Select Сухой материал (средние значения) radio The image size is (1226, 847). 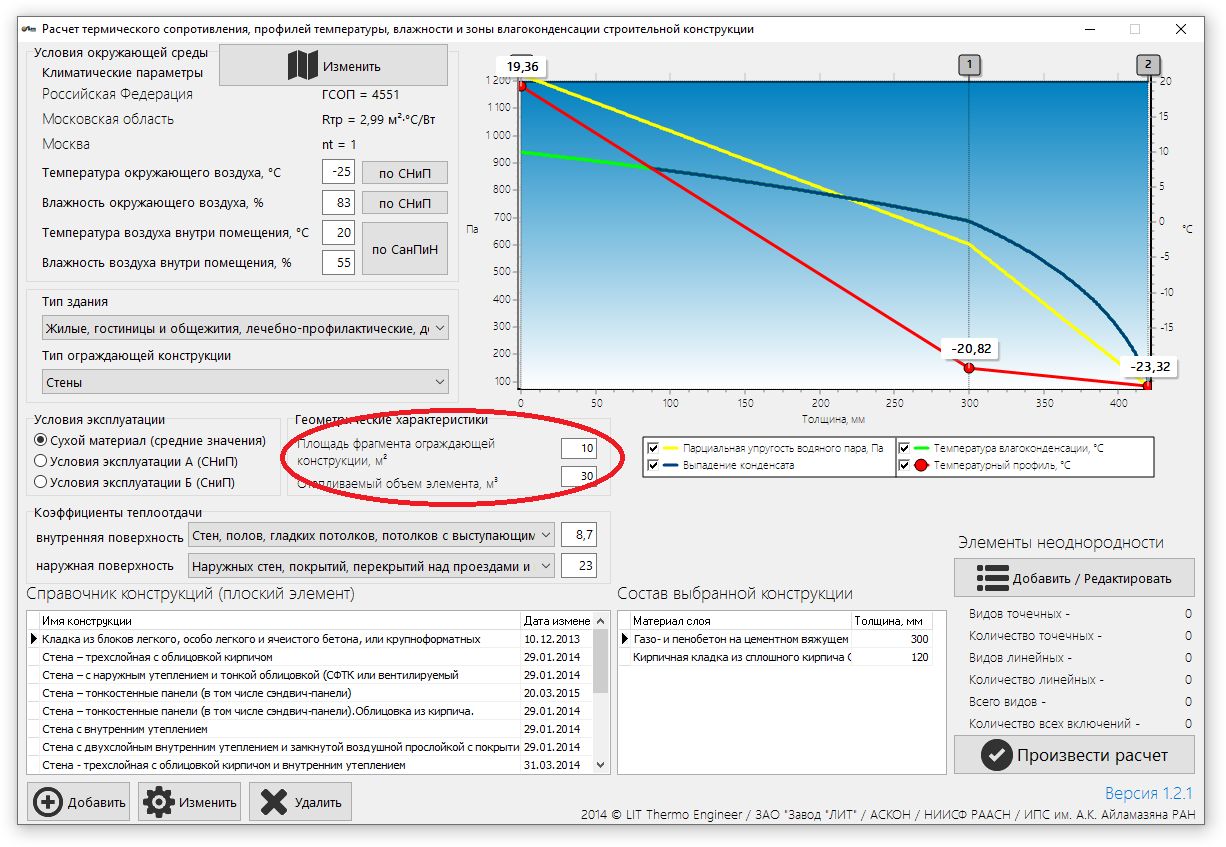(41, 440)
